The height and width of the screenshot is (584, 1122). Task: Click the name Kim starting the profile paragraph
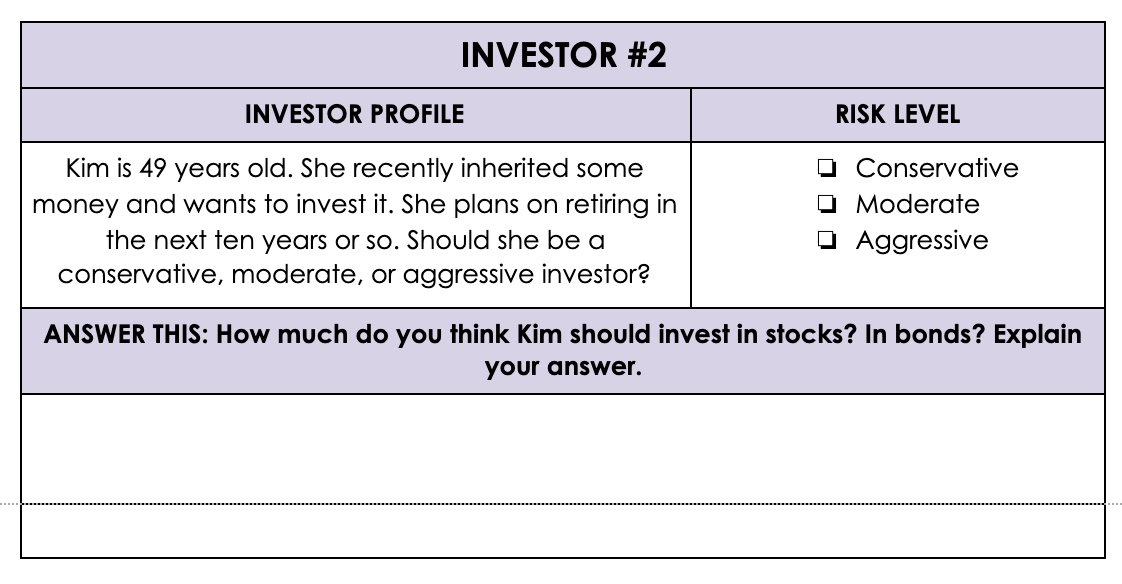click(89, 168)
